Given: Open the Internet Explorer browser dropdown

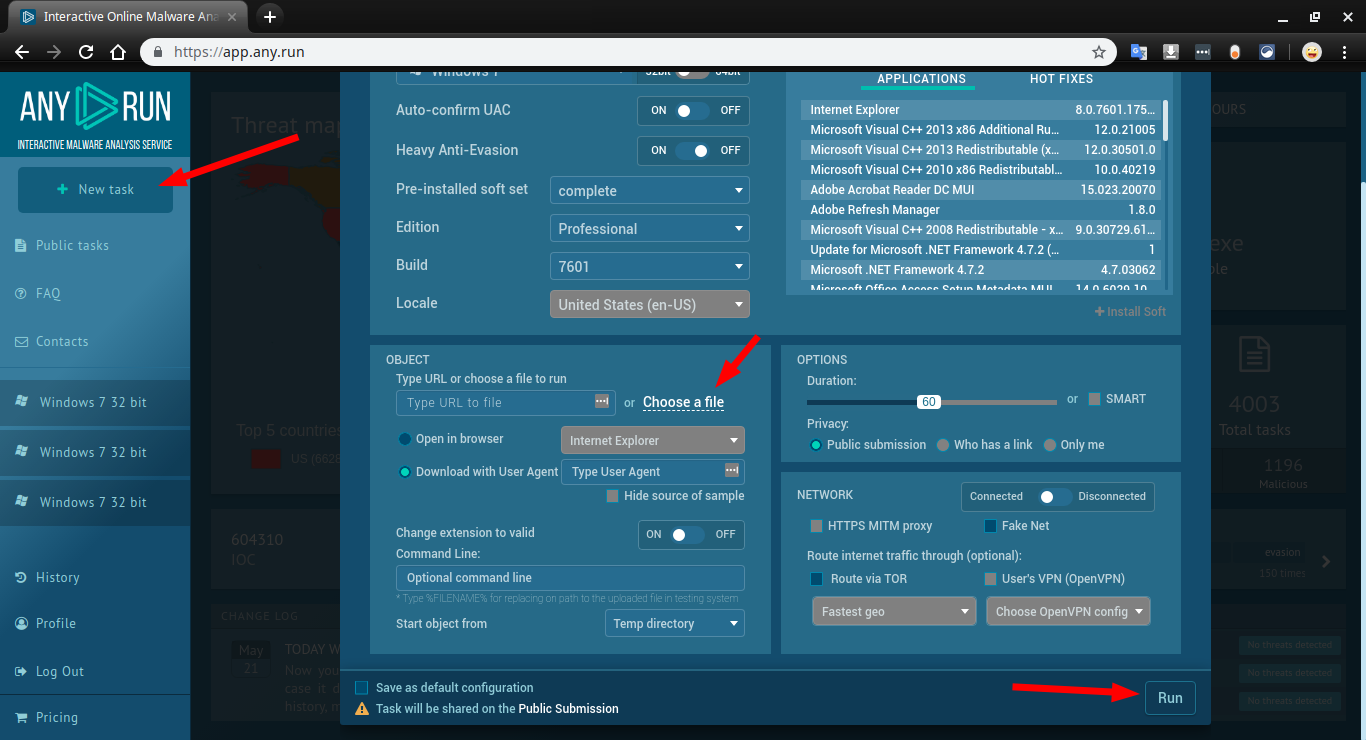Looking at the screenshot, I should pyautogui.click(x=653, y=440).
